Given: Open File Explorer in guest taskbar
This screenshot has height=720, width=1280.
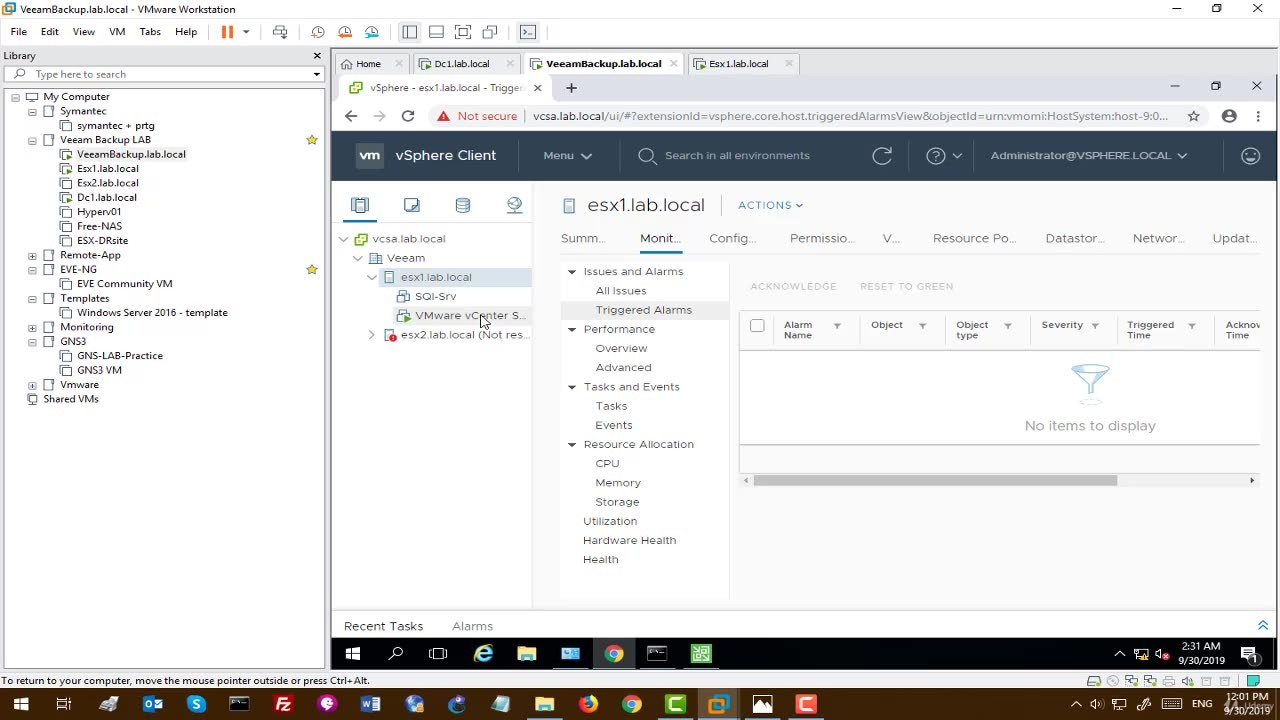Looking at the screenshot, I should (x=527, y=654).
